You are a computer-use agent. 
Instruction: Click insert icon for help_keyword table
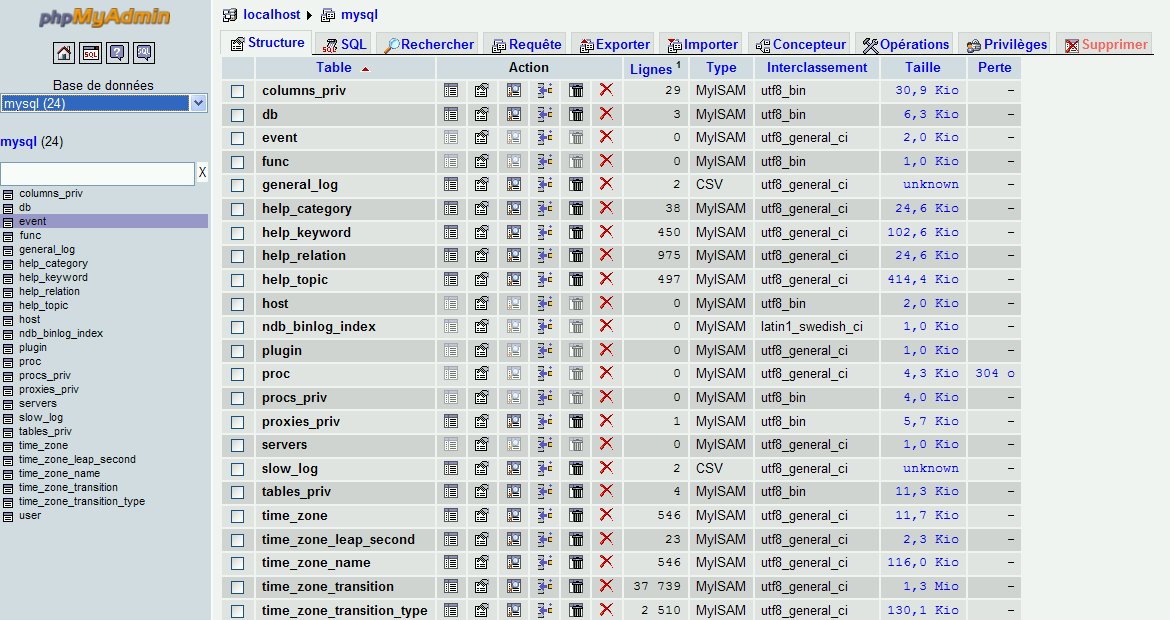coord(545,232)
